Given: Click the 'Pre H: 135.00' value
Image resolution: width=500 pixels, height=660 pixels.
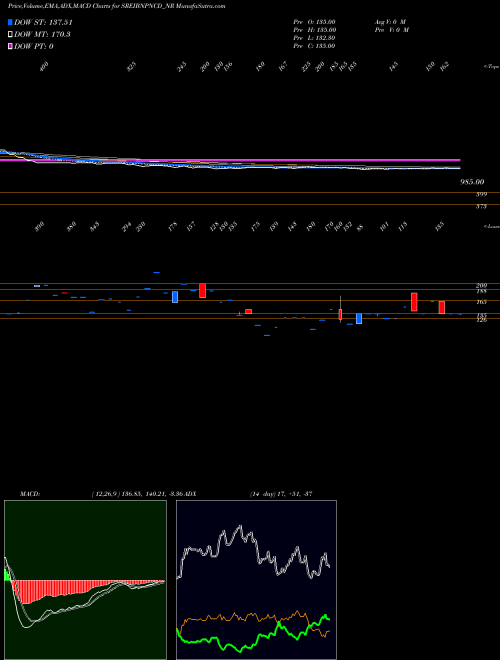Looking at the screenshot, I should coord(314,30).
